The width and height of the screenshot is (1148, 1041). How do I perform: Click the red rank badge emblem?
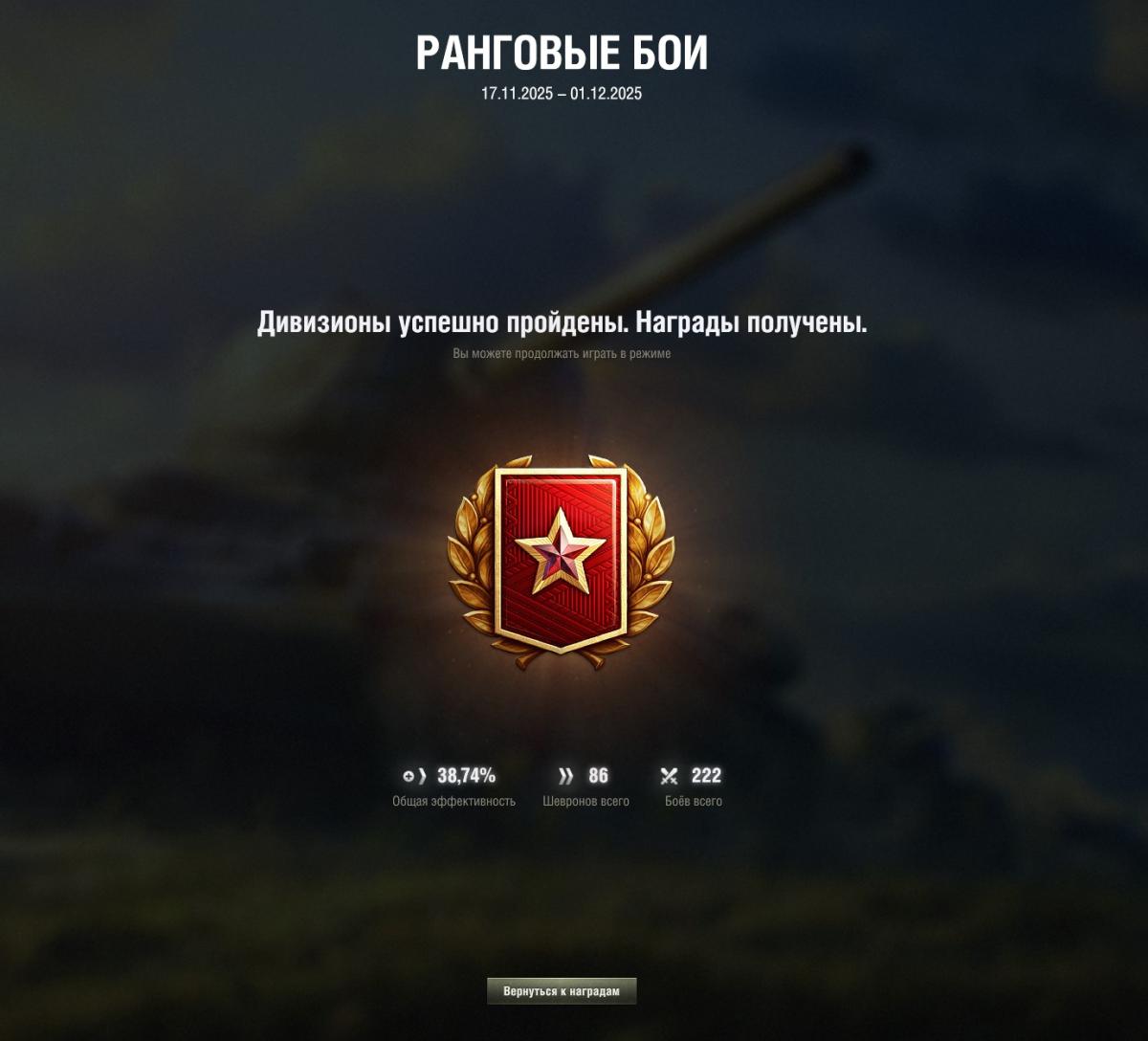coord(561,560)
